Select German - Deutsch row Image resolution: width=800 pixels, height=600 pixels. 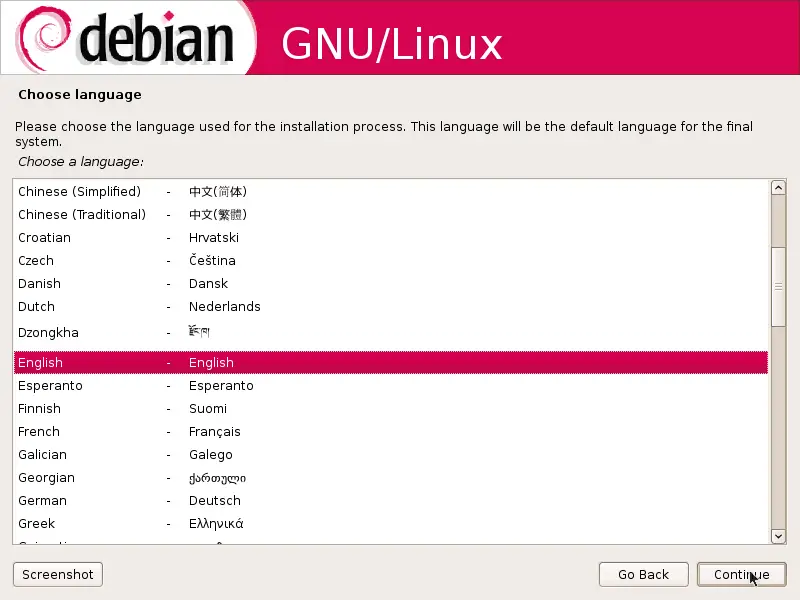(391, 500)
